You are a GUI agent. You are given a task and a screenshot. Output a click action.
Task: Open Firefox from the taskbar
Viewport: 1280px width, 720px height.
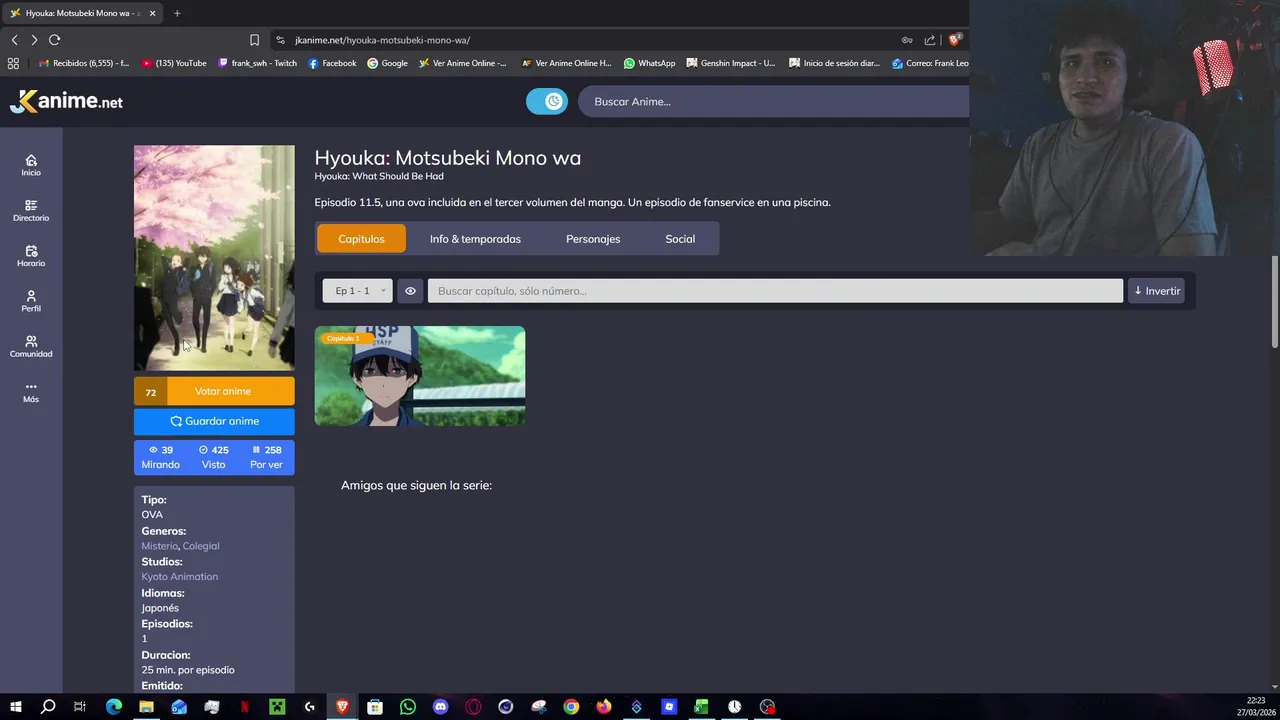tap(603, 707)
